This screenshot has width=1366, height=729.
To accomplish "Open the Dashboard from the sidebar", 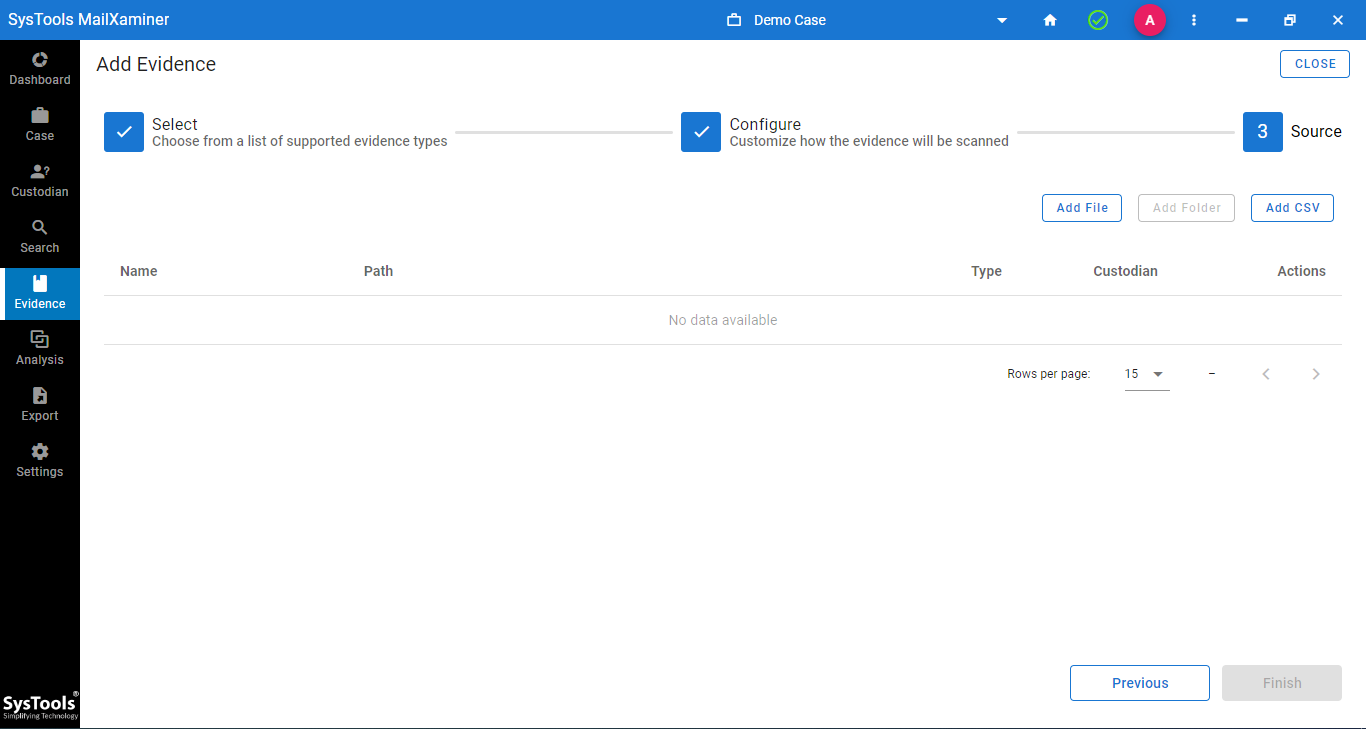I will click(x=40, y=68).
